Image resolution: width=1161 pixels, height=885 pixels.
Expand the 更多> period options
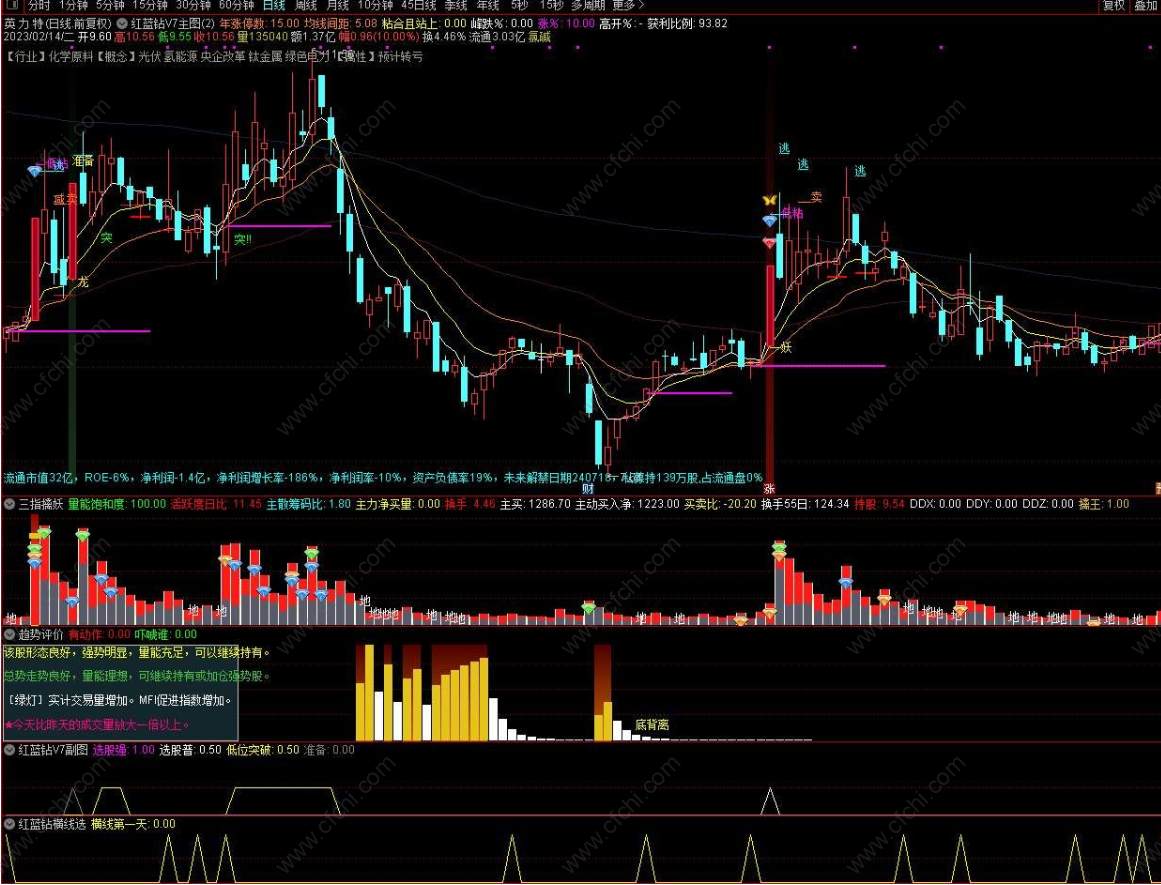(x=629, y=5)
